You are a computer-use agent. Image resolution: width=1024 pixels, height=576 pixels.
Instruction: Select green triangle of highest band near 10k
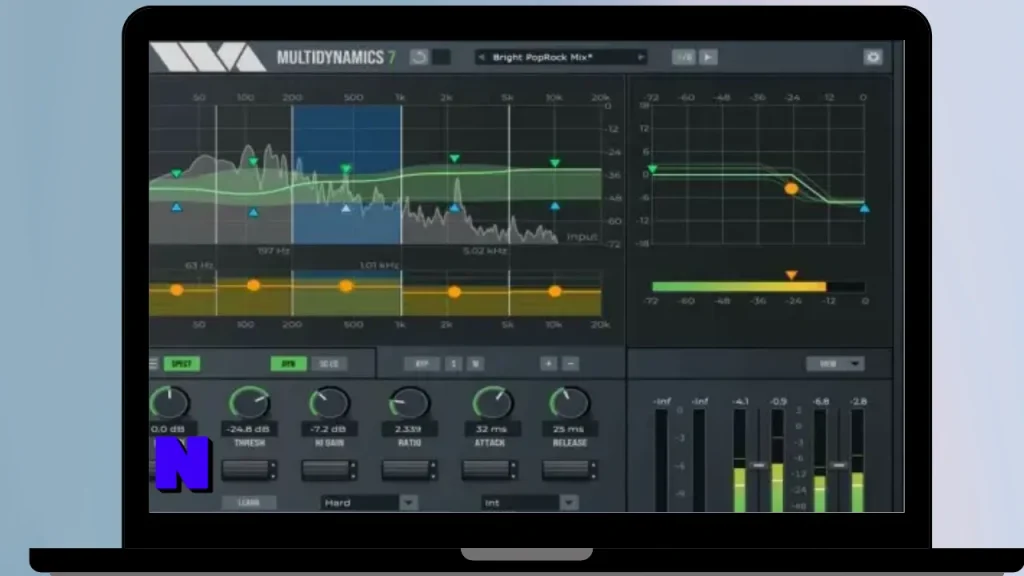coord(554,163)
